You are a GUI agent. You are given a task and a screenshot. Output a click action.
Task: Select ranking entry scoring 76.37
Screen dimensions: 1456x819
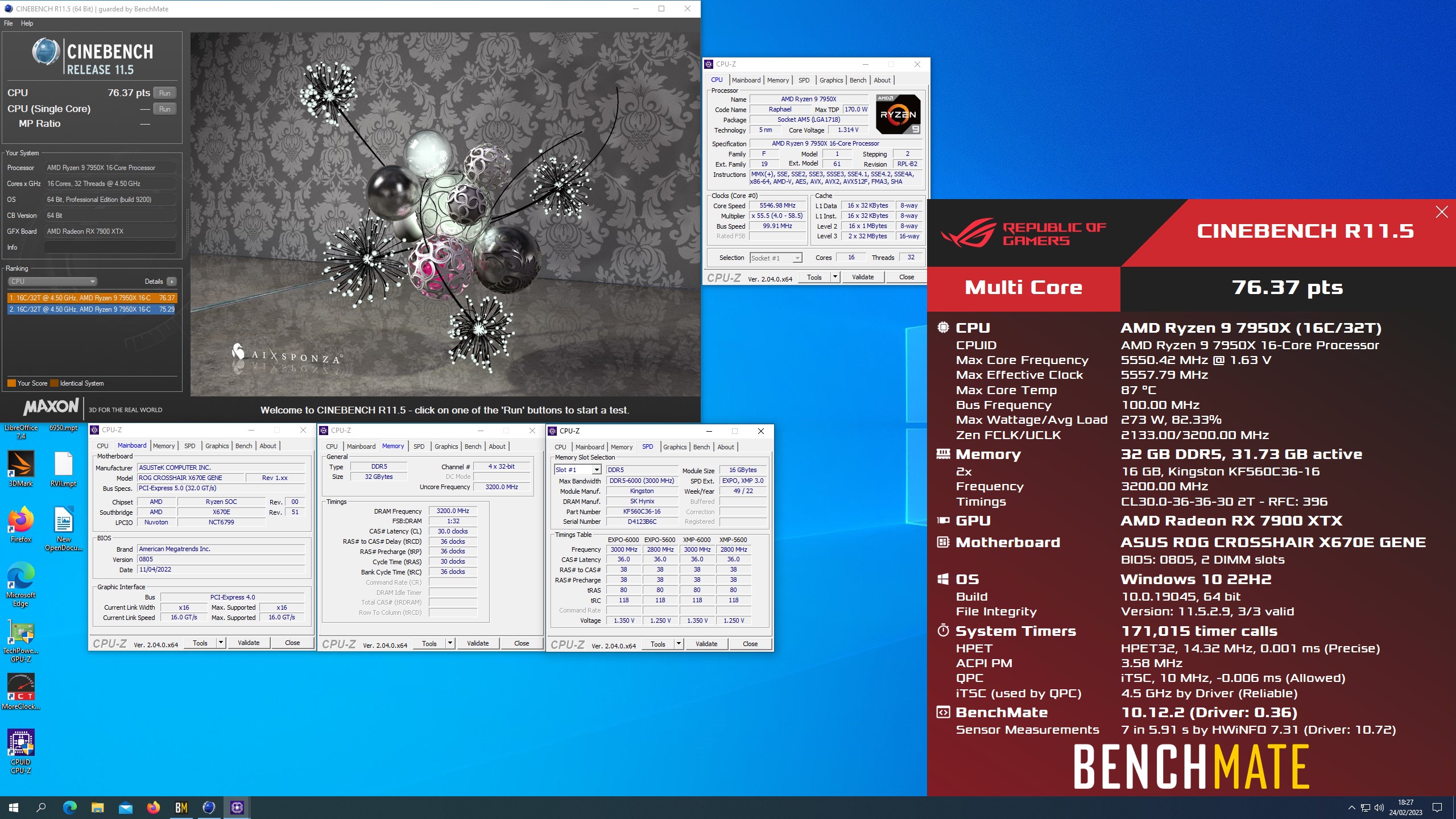(x=92, y=297)
